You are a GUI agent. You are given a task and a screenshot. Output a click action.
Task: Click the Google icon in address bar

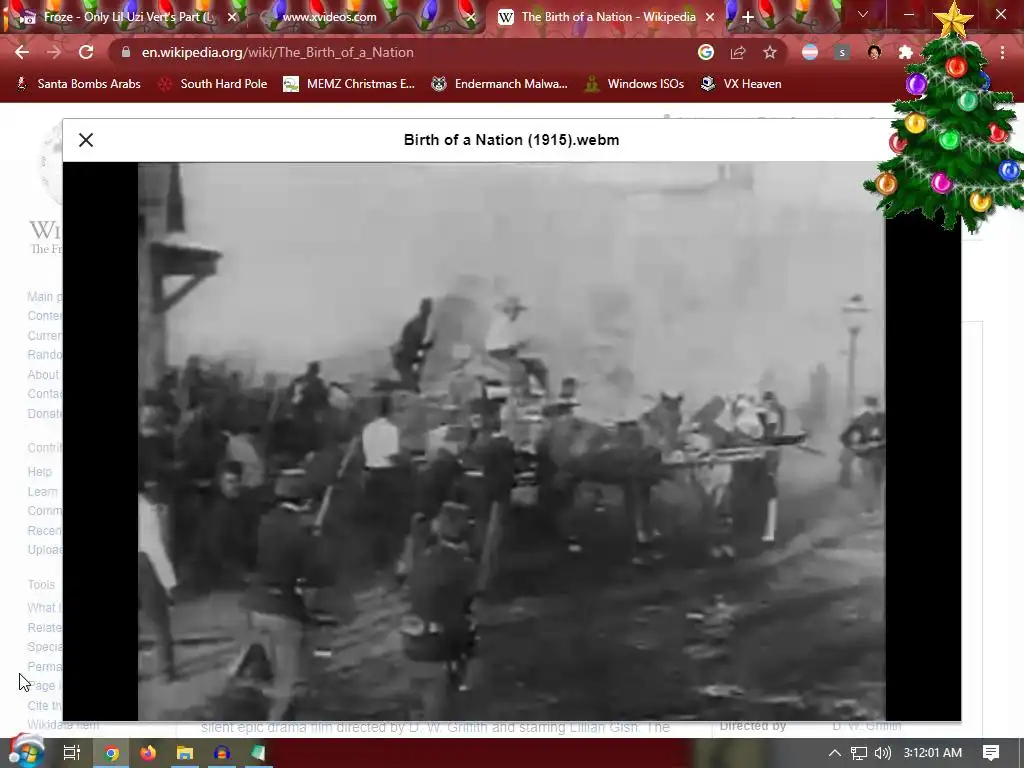coord(705,52)
